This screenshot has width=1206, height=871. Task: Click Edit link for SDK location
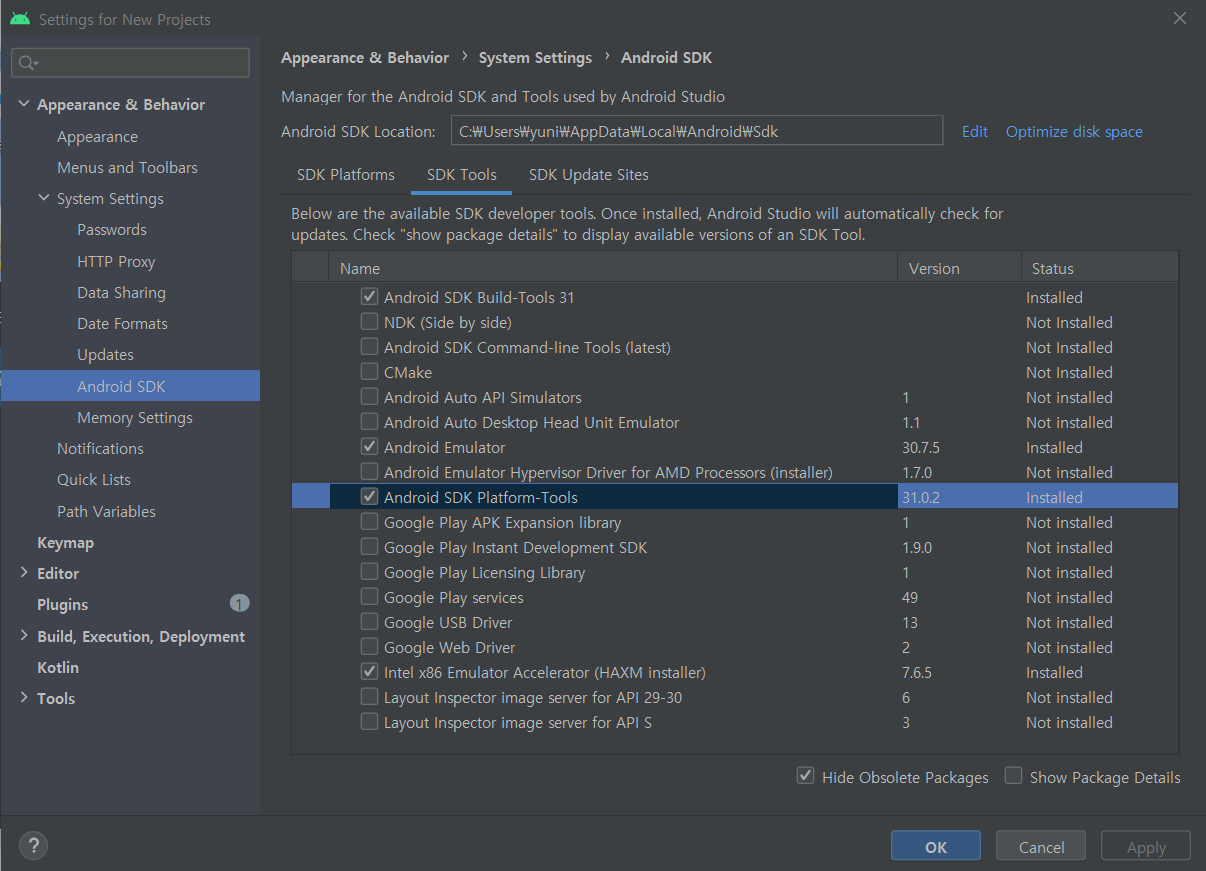tap(975, 132)
